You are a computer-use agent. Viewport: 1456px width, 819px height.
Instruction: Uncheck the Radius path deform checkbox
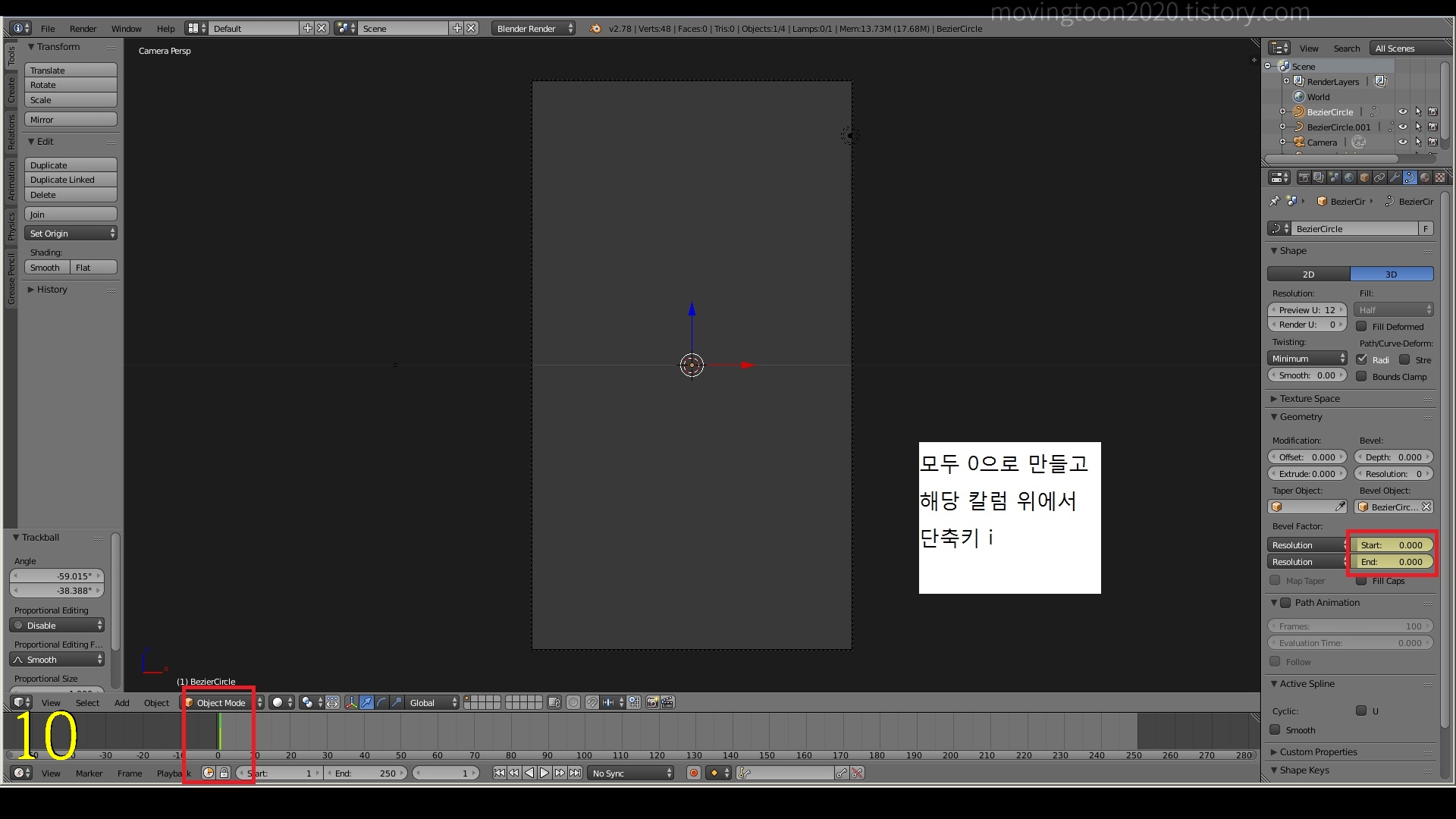coord(1361,359)
